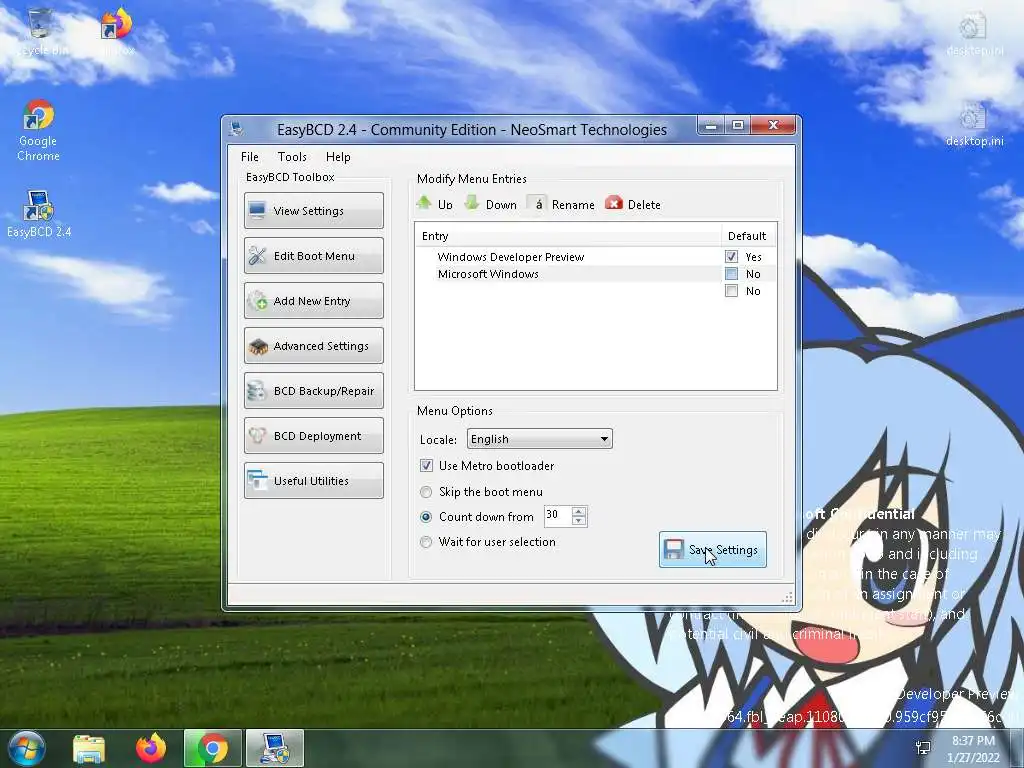
Task: Select the upper desktop.ini file icon
Action: [x=974, y=33]
